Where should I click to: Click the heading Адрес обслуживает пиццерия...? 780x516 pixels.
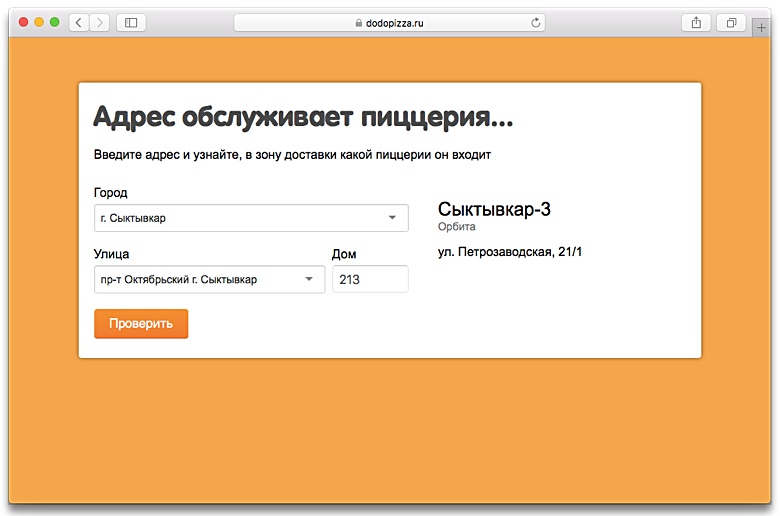pos(303,118)
